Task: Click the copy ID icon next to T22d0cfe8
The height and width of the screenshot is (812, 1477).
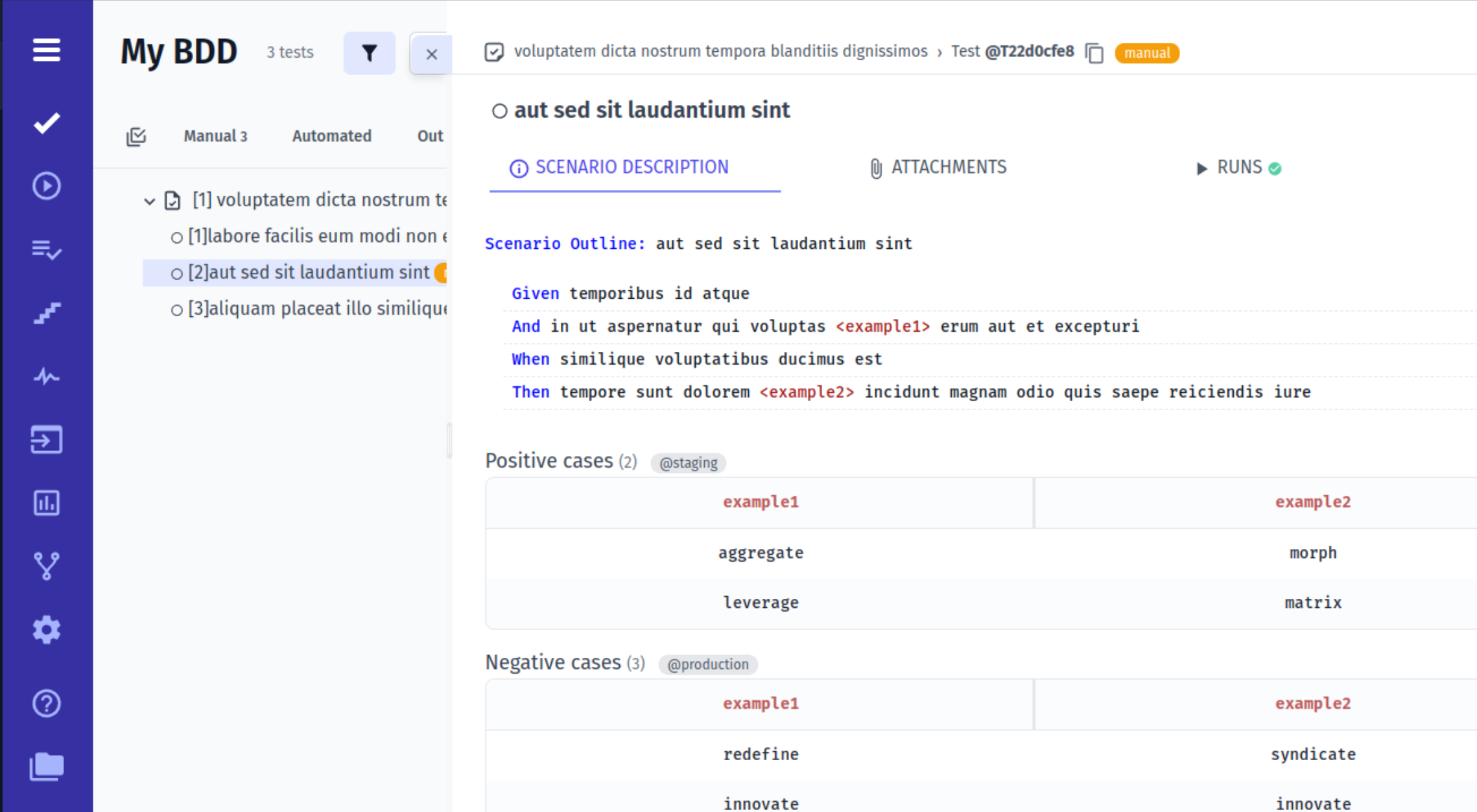Action: (x=1093, y=51)
